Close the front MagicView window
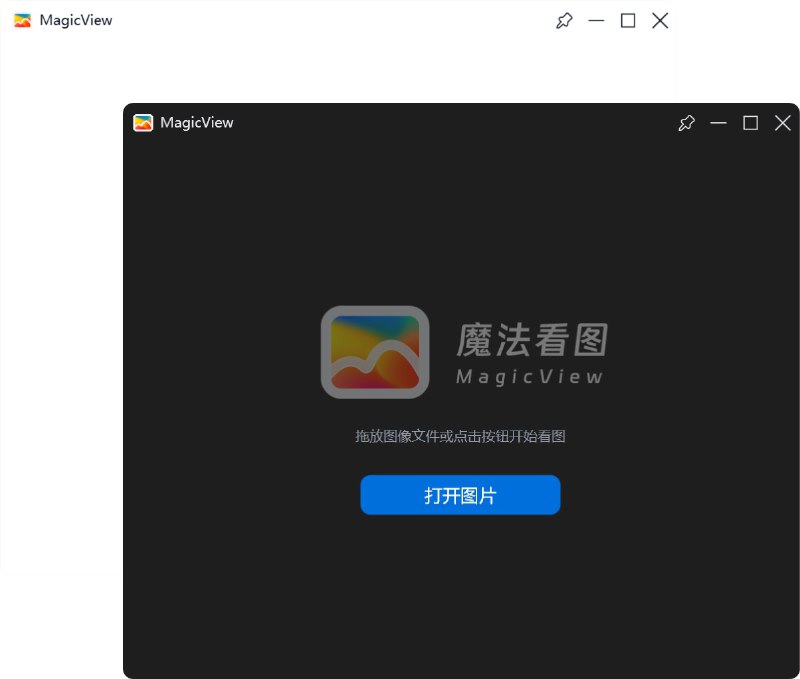The height and width of the screenshot is (679, 800). [x=782, y=123]
